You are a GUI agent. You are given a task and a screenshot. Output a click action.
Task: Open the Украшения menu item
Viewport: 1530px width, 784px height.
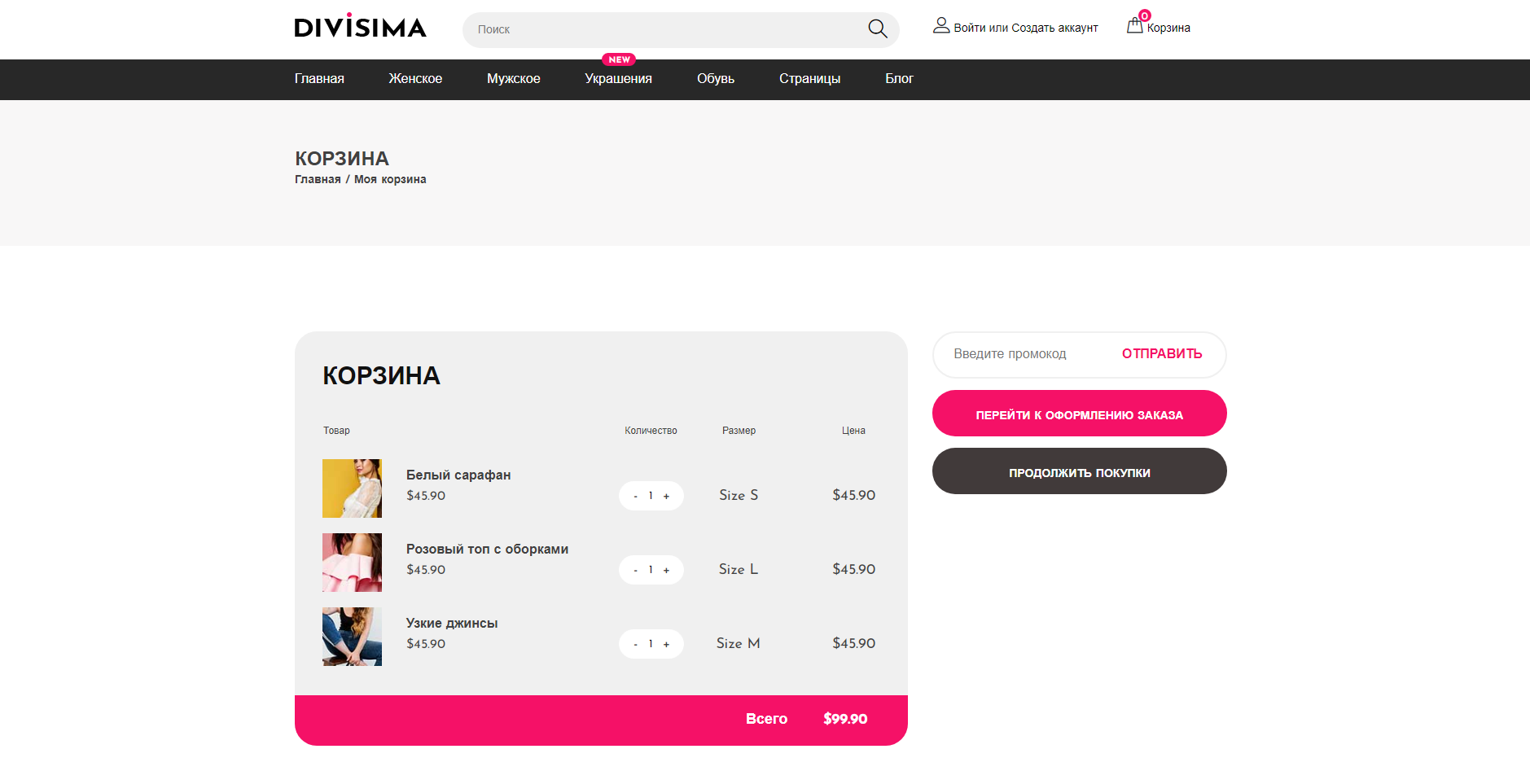coord(618,79)
